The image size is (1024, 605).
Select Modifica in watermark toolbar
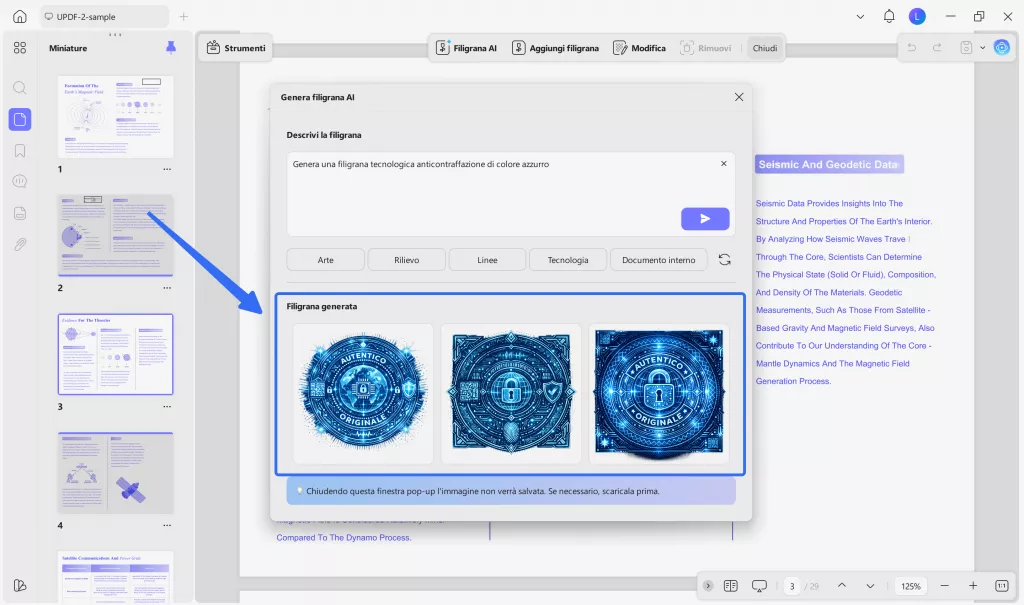[639, 48]
